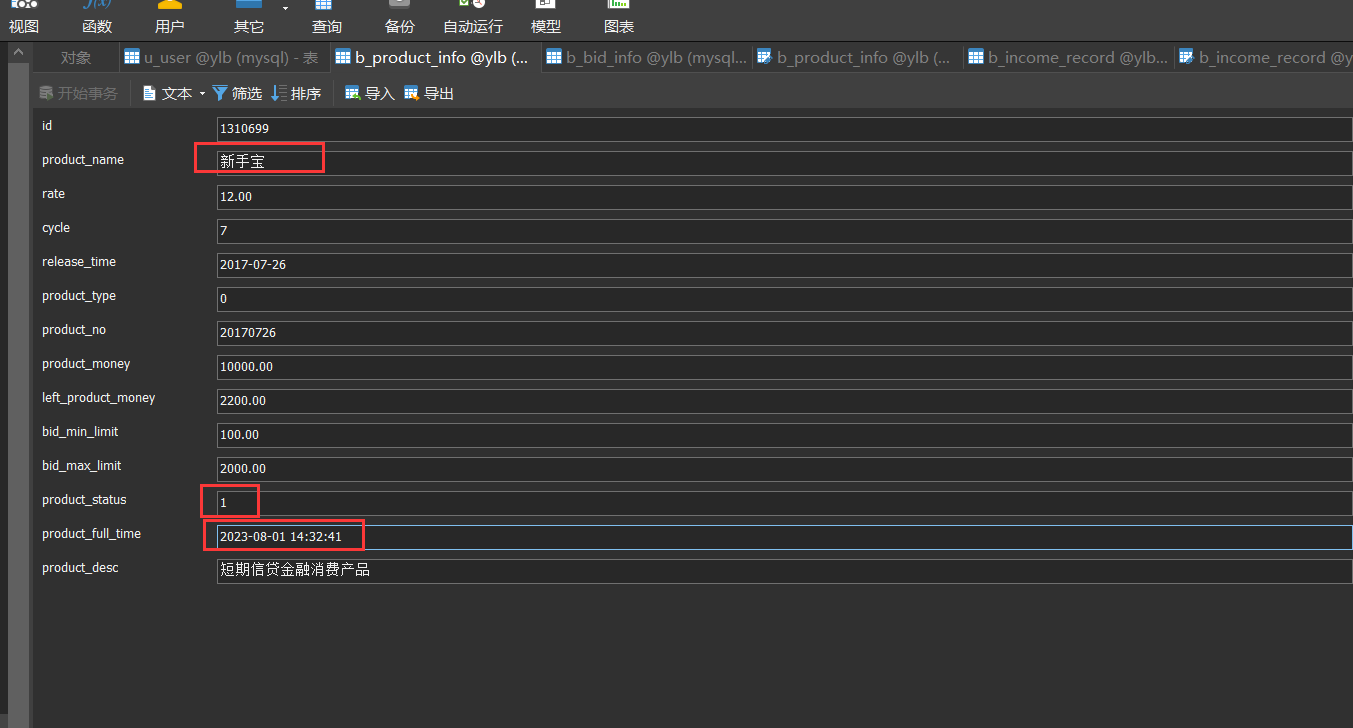Open the 函数 (Function) toolbar item
Viewport: 1353px width, 728px height.
click(x=97, y=18)
